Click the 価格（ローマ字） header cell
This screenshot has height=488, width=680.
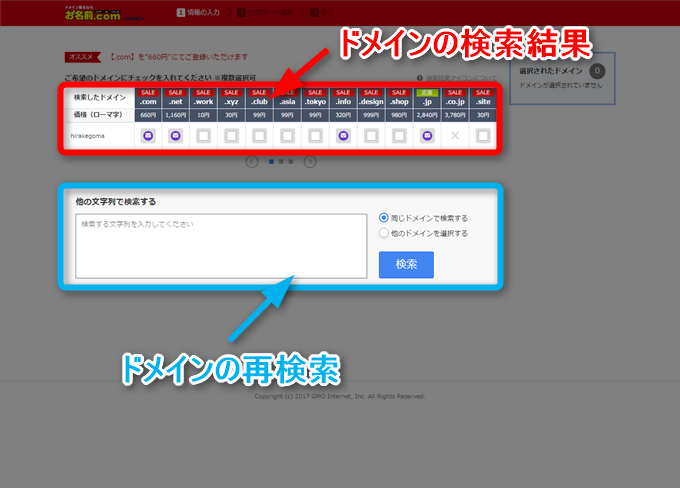(98, 115)
